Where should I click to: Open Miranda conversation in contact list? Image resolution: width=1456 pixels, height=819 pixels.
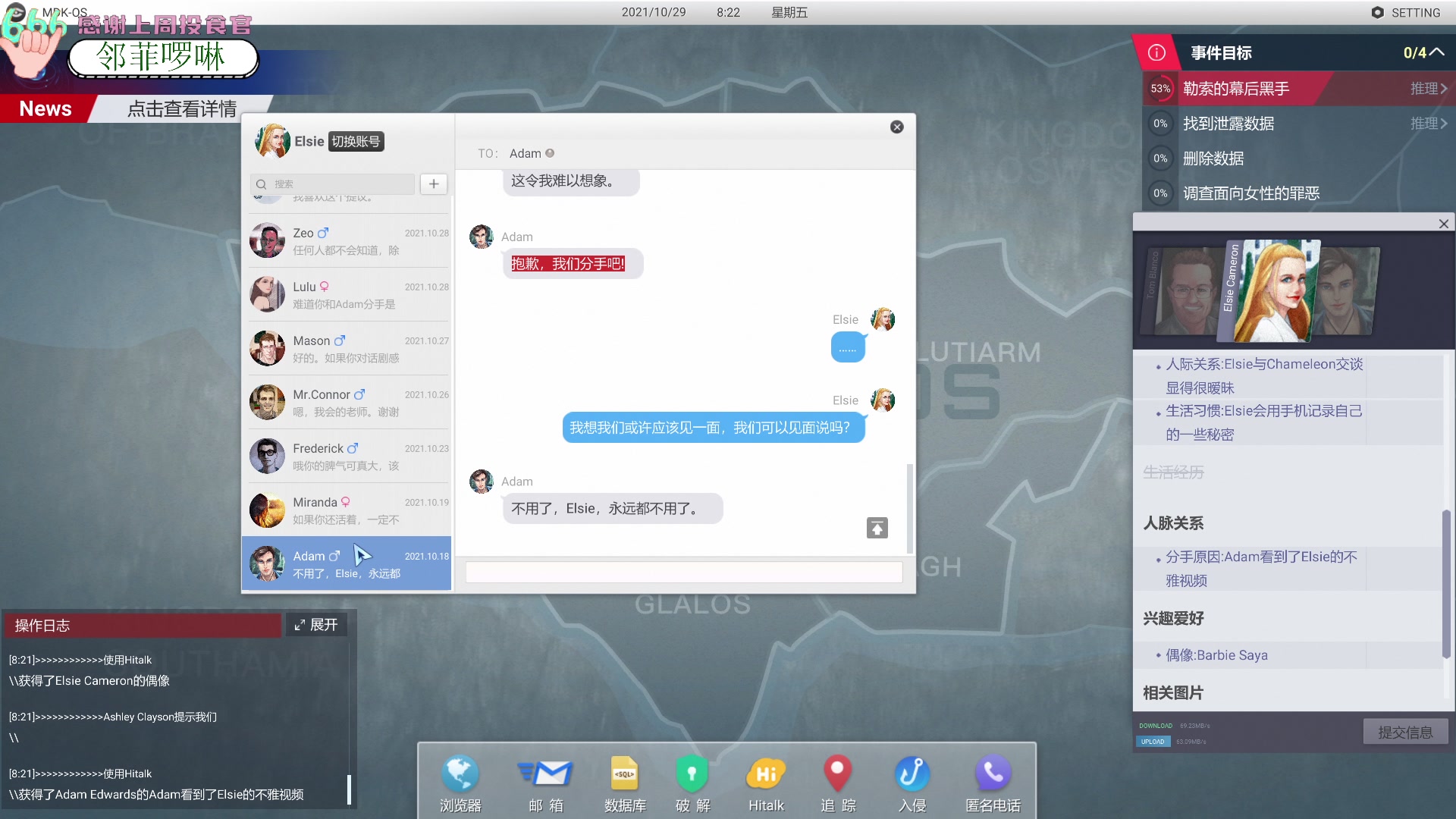[x=349, y=510]
